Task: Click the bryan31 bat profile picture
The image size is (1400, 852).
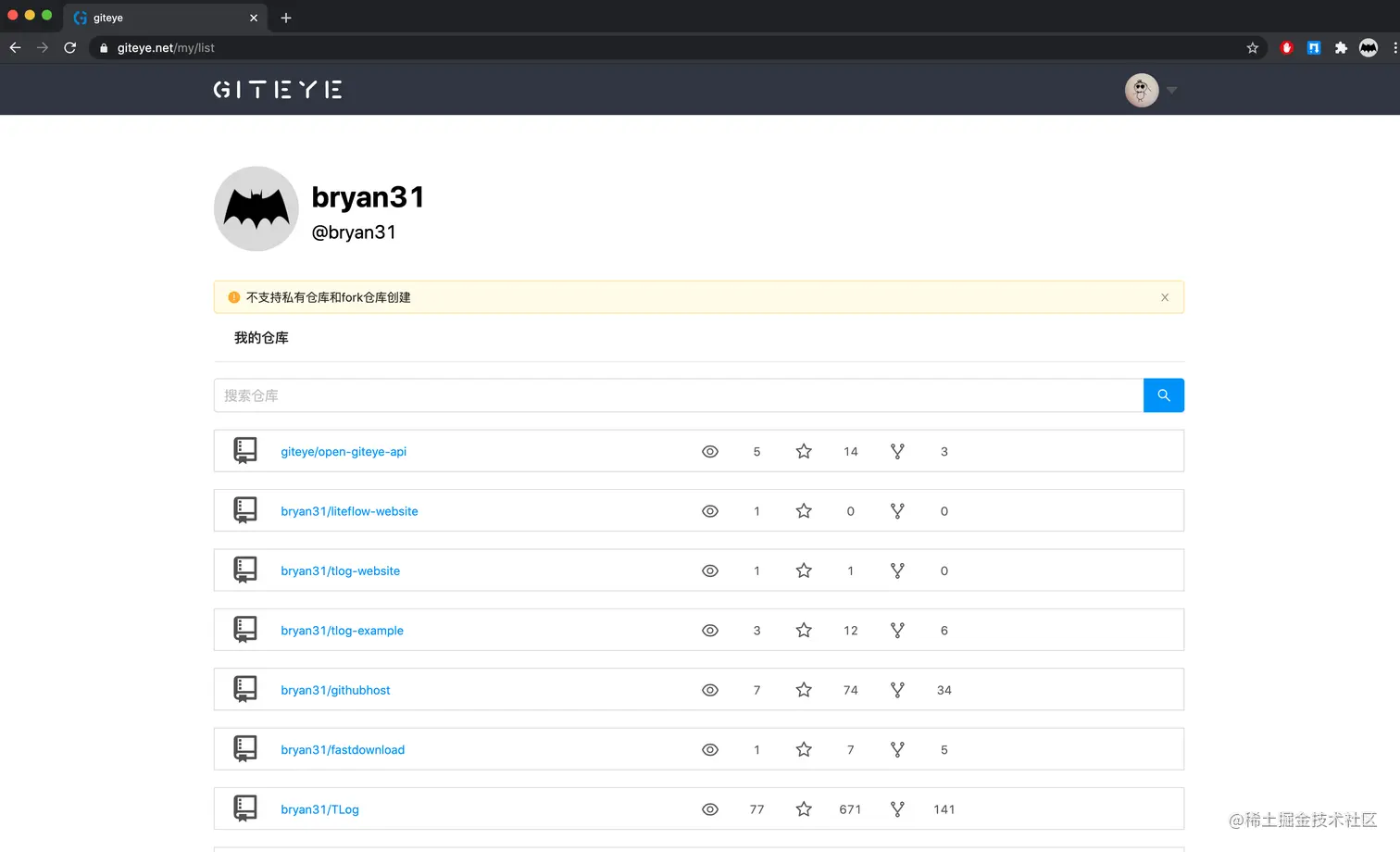Action: pyautogui.click(x=256, y=208)
